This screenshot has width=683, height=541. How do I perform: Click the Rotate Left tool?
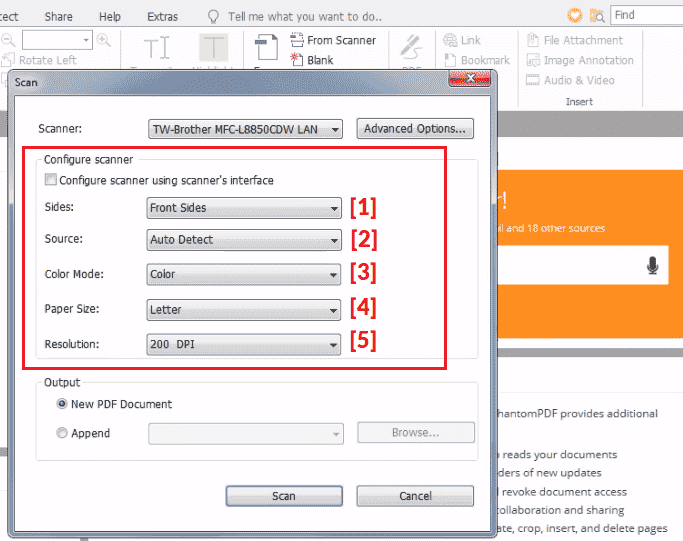click(40, 60)
